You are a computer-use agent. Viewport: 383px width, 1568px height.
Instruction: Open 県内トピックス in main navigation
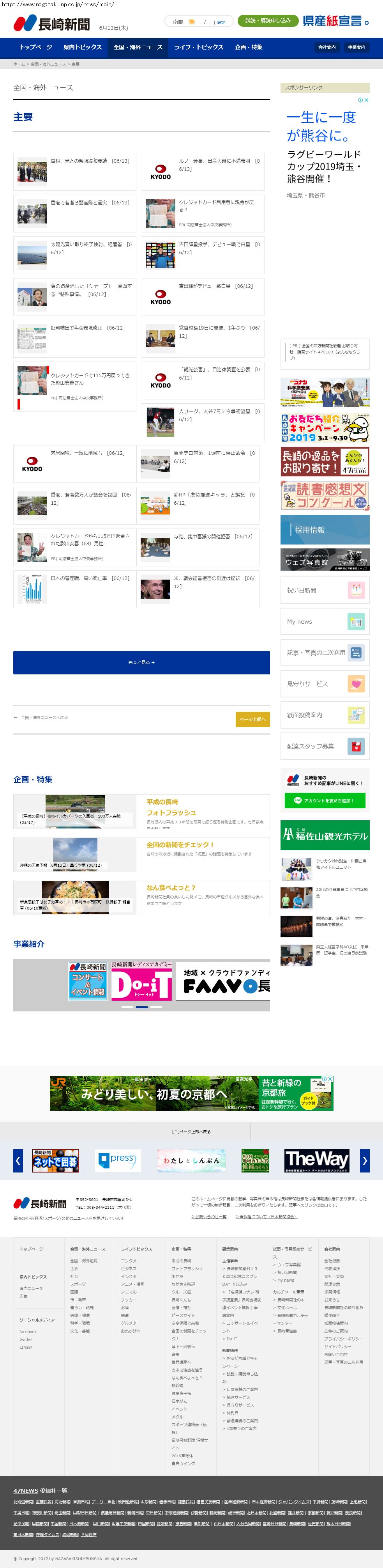tap(83, 47)
